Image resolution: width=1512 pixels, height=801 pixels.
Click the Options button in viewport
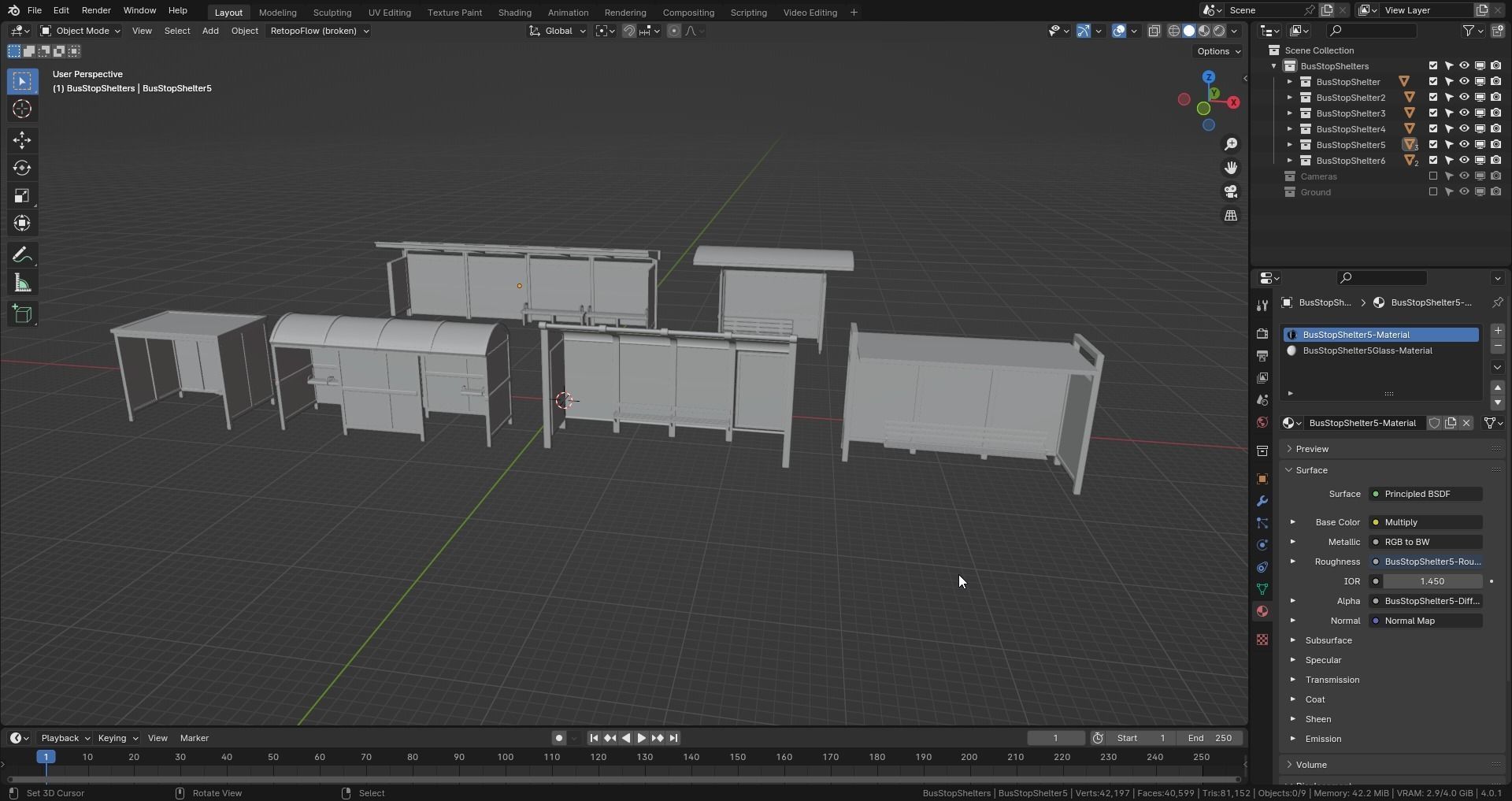[x=1218, y=51]
